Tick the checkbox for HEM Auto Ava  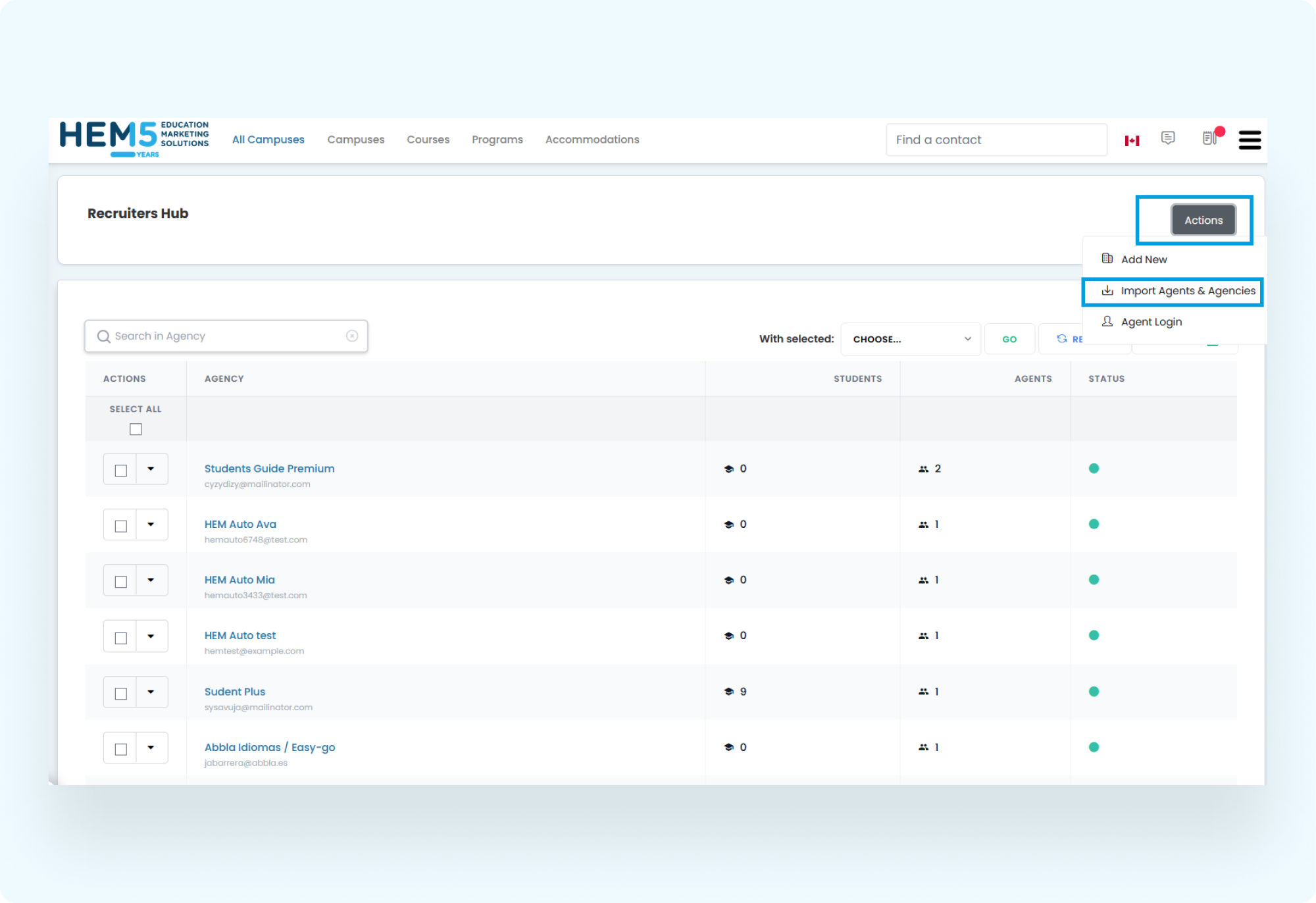(120, 526)
